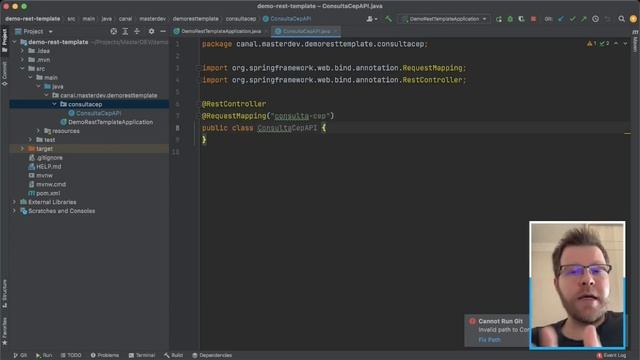Viewport: 640px width, 360px height.
Task: Click Collapse All icon in Project panel
Action: click(137, 31)
